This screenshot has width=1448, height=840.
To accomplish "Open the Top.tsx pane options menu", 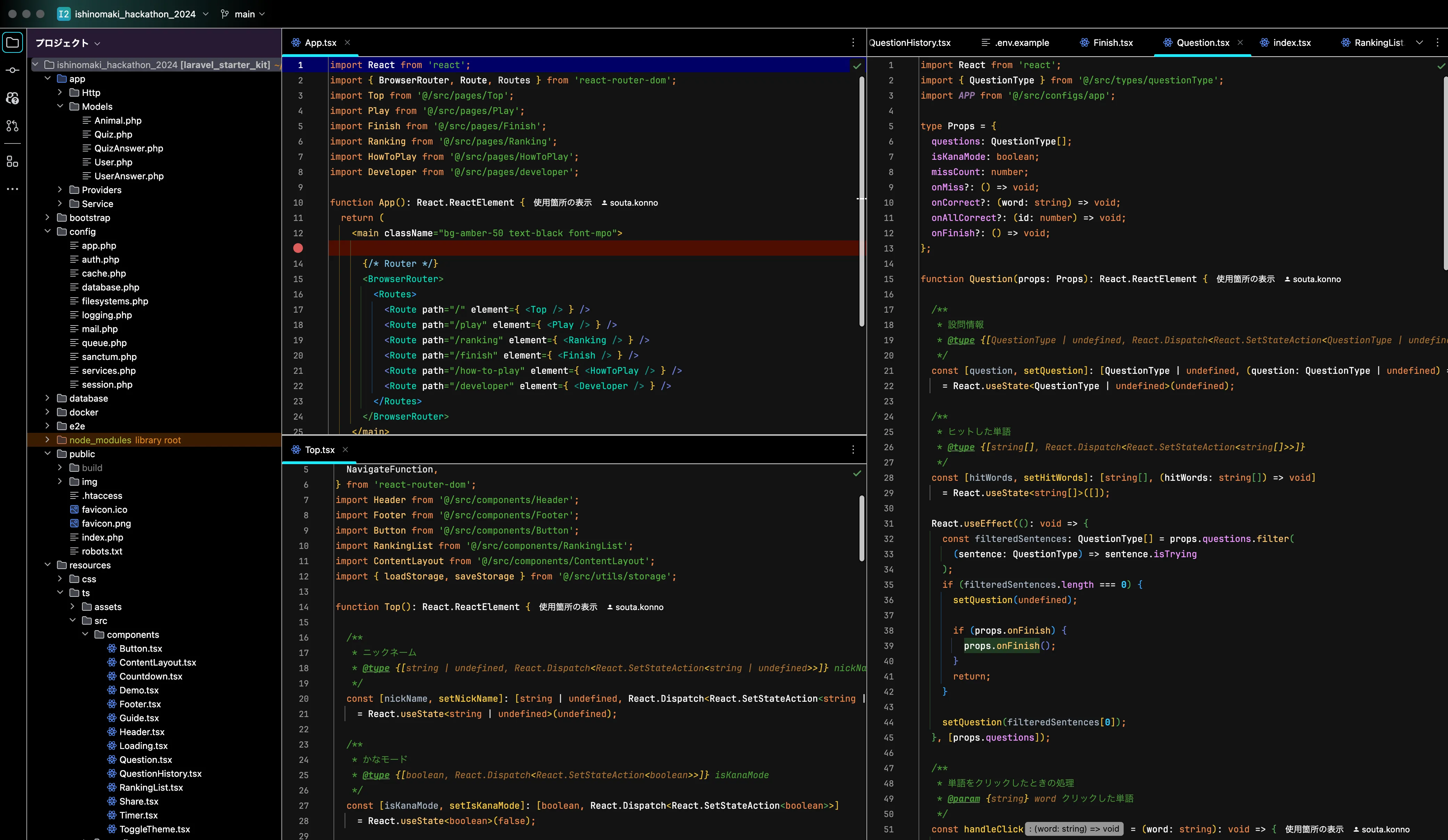I will click(x=853, y=450).
